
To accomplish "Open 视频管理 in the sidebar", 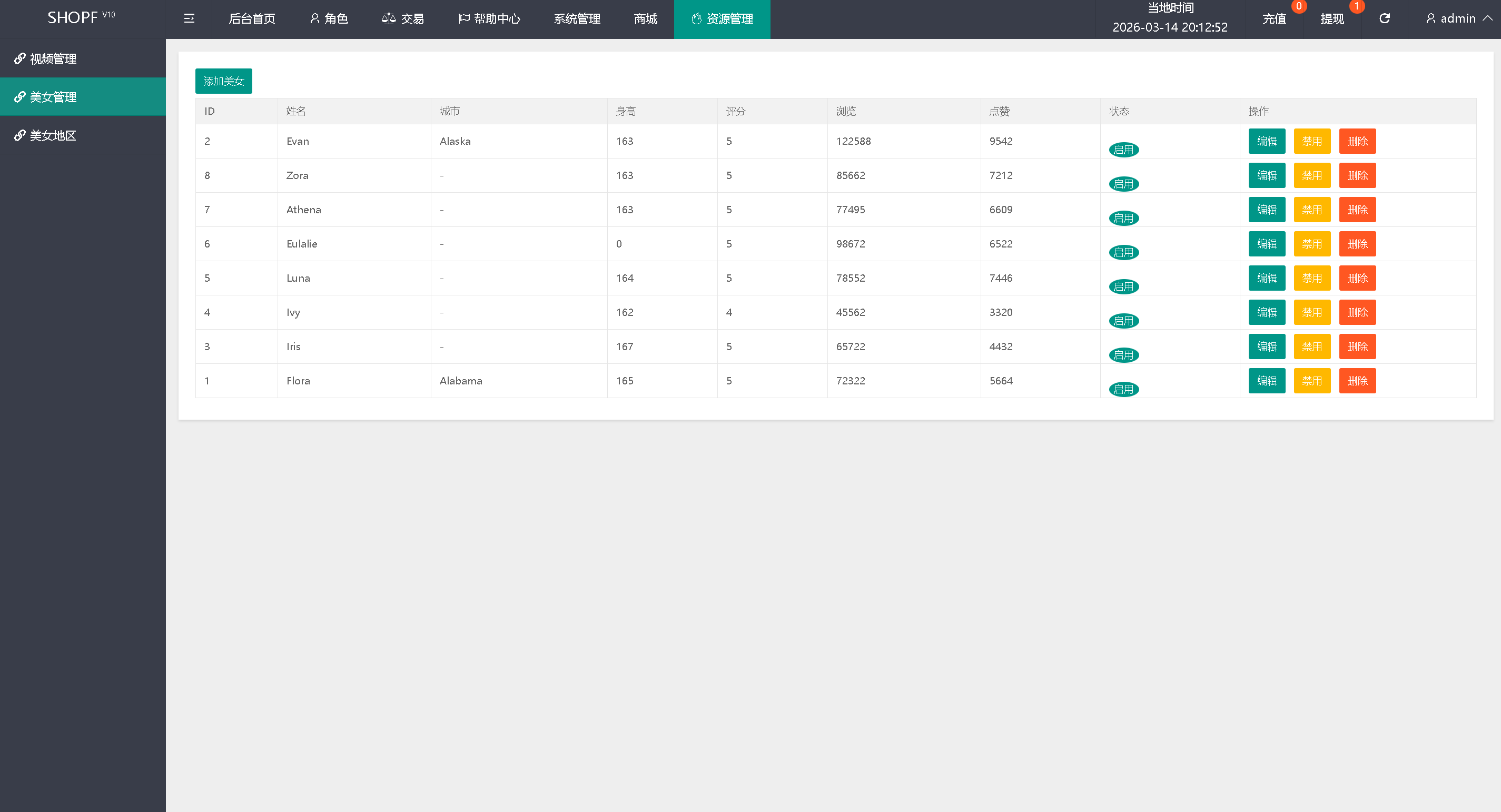I will coord(83,58).
